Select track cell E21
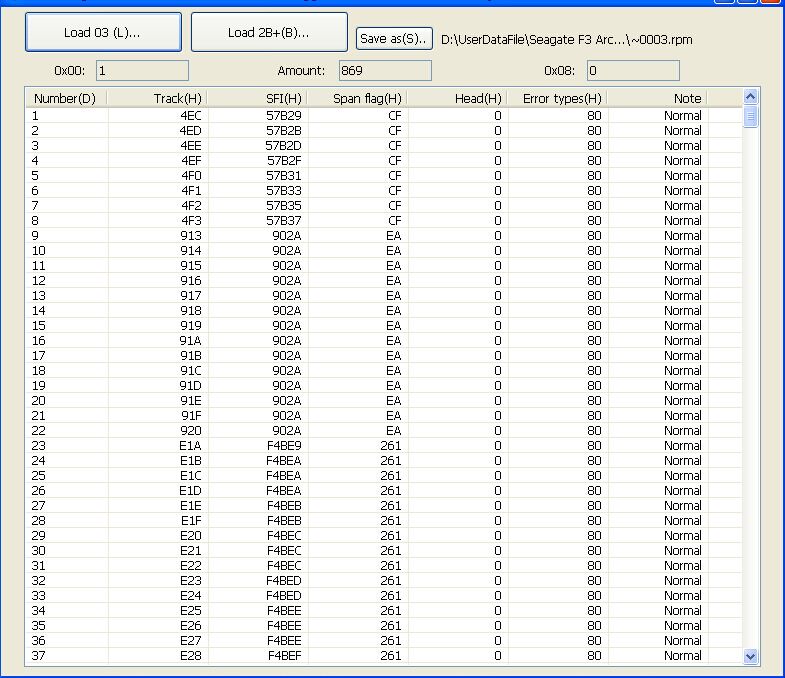Image resolution: width=785 pixels, height=678 pixels. pos(191,551)
